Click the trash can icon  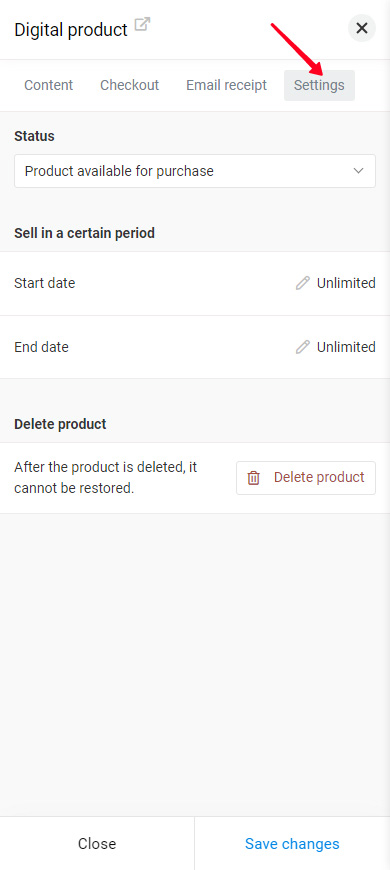(254, 478)
